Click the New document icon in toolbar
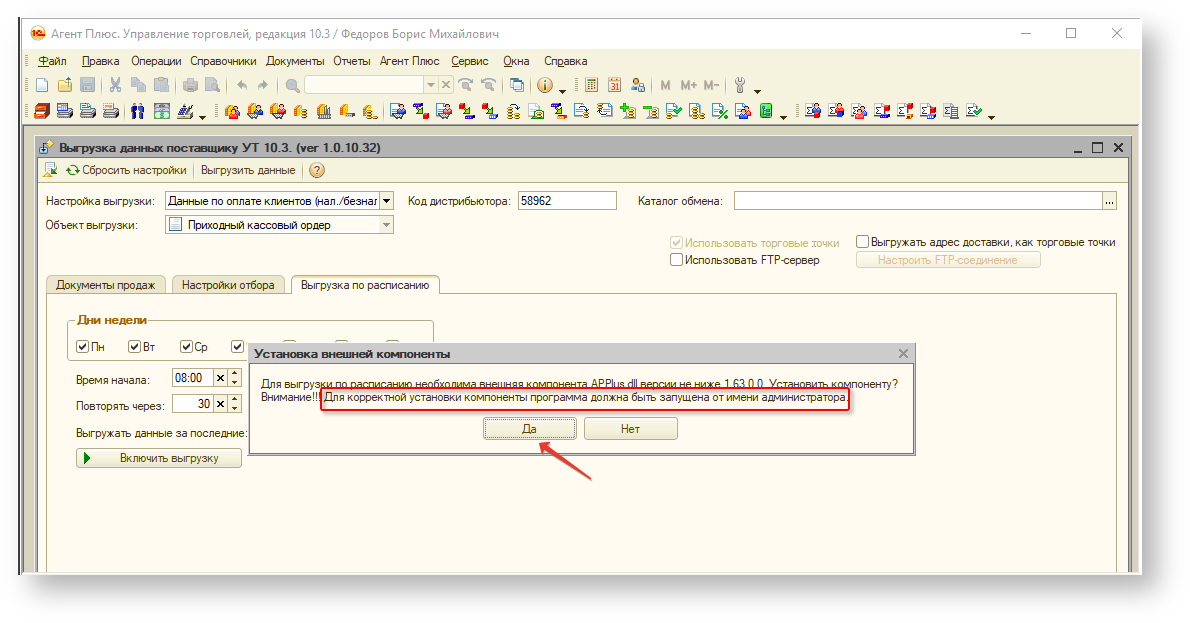Screen dimensions: 1190x623 point(42,85)
